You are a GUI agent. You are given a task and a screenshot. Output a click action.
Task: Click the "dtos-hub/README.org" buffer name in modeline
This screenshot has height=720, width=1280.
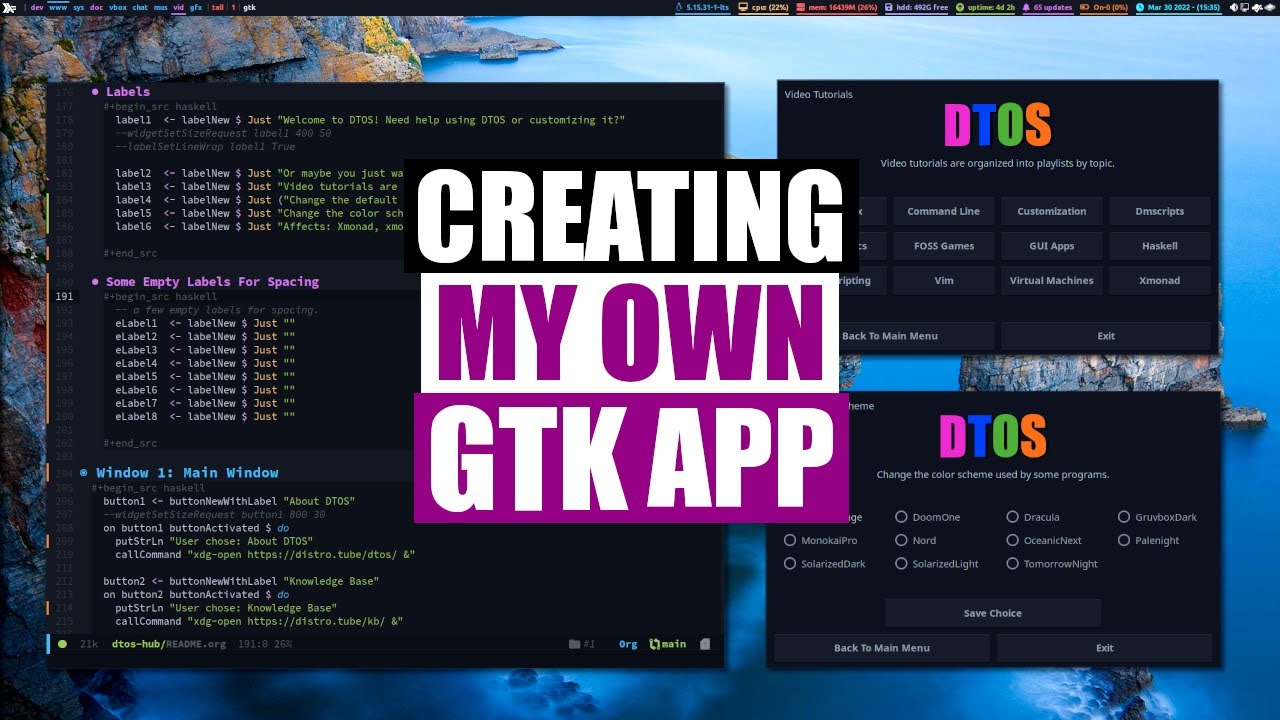pyautogui.click(x=169, y=644)
